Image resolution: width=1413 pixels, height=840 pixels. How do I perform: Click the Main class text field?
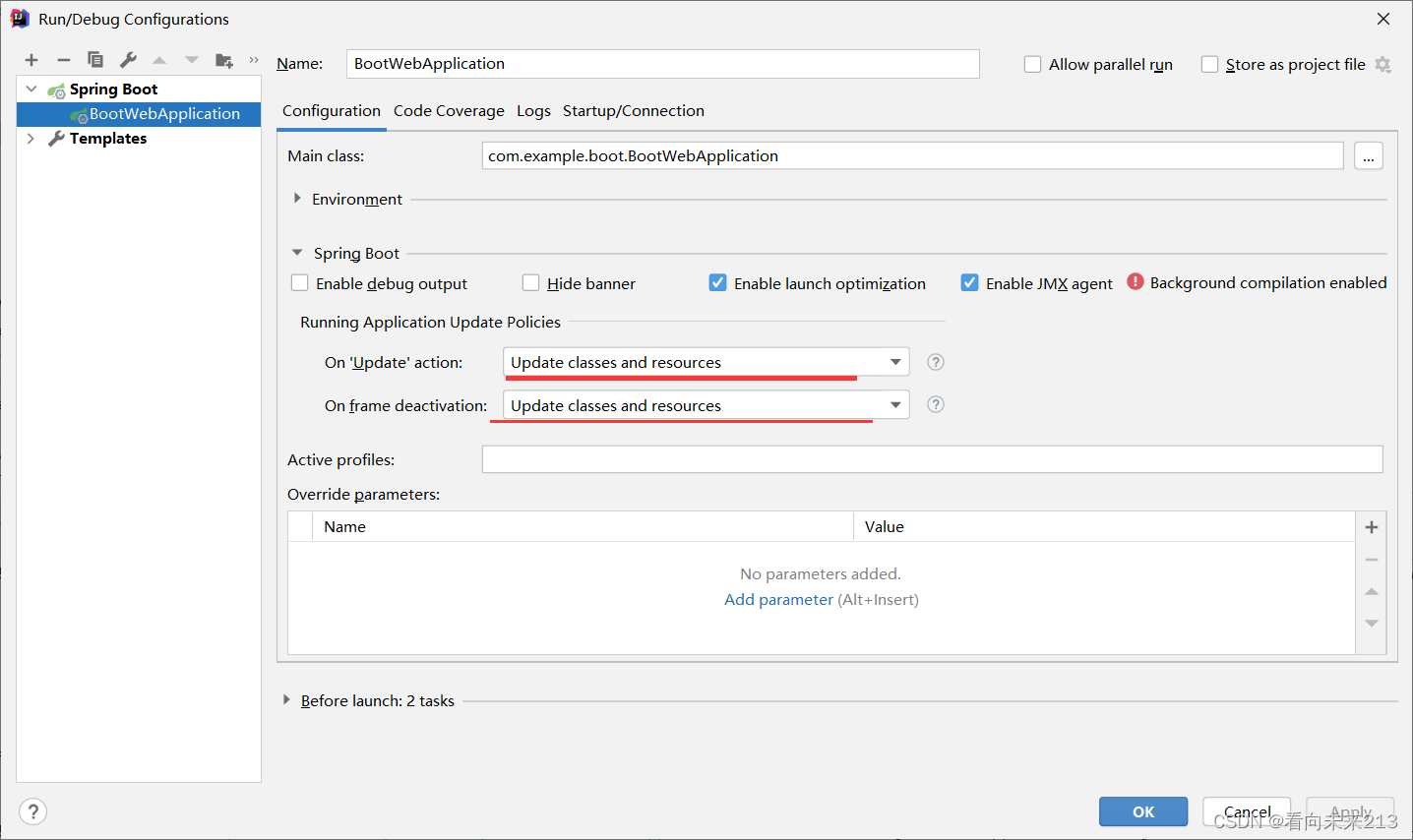tap(913, 155)
